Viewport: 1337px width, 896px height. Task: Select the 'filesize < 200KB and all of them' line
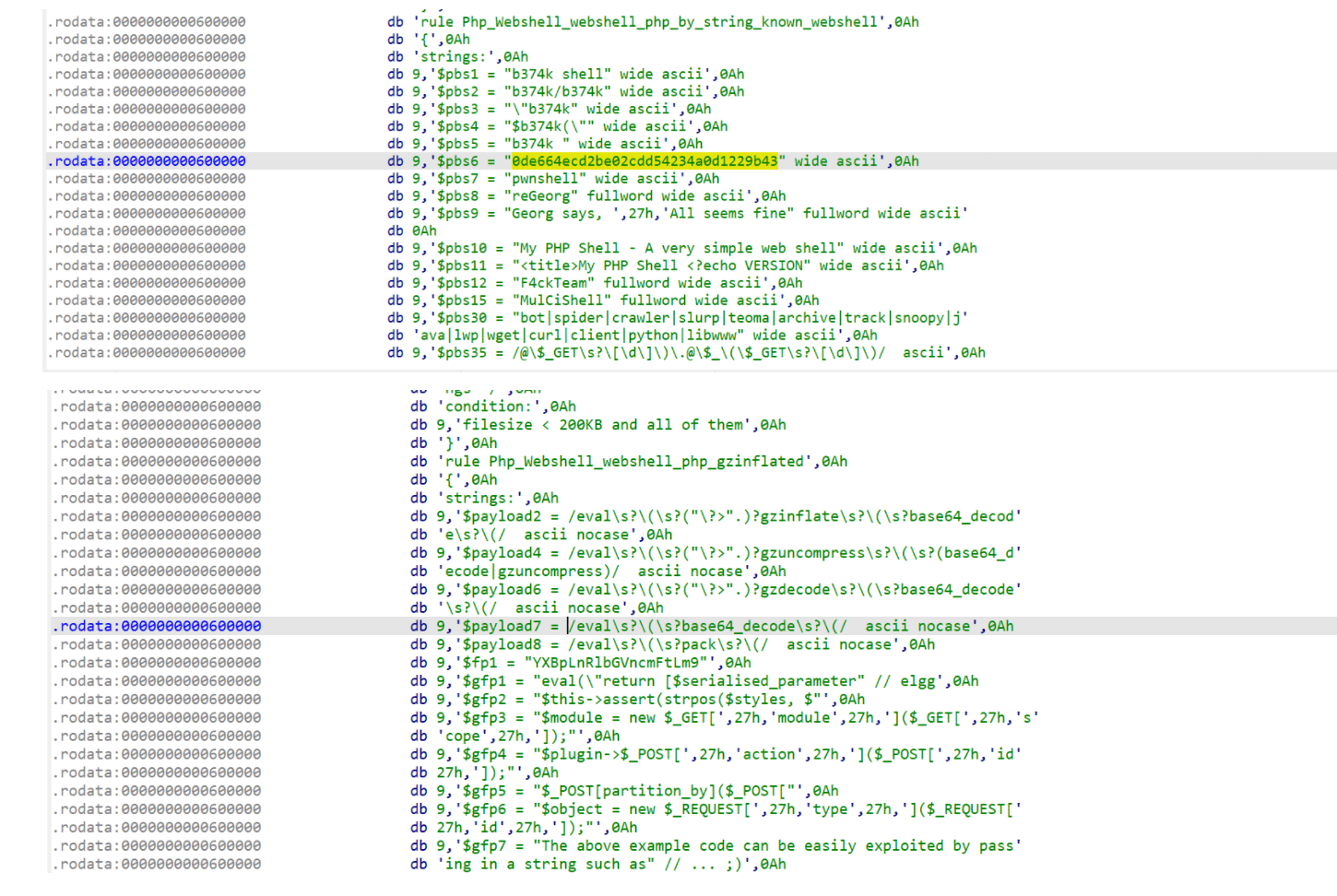pos(611,425)
